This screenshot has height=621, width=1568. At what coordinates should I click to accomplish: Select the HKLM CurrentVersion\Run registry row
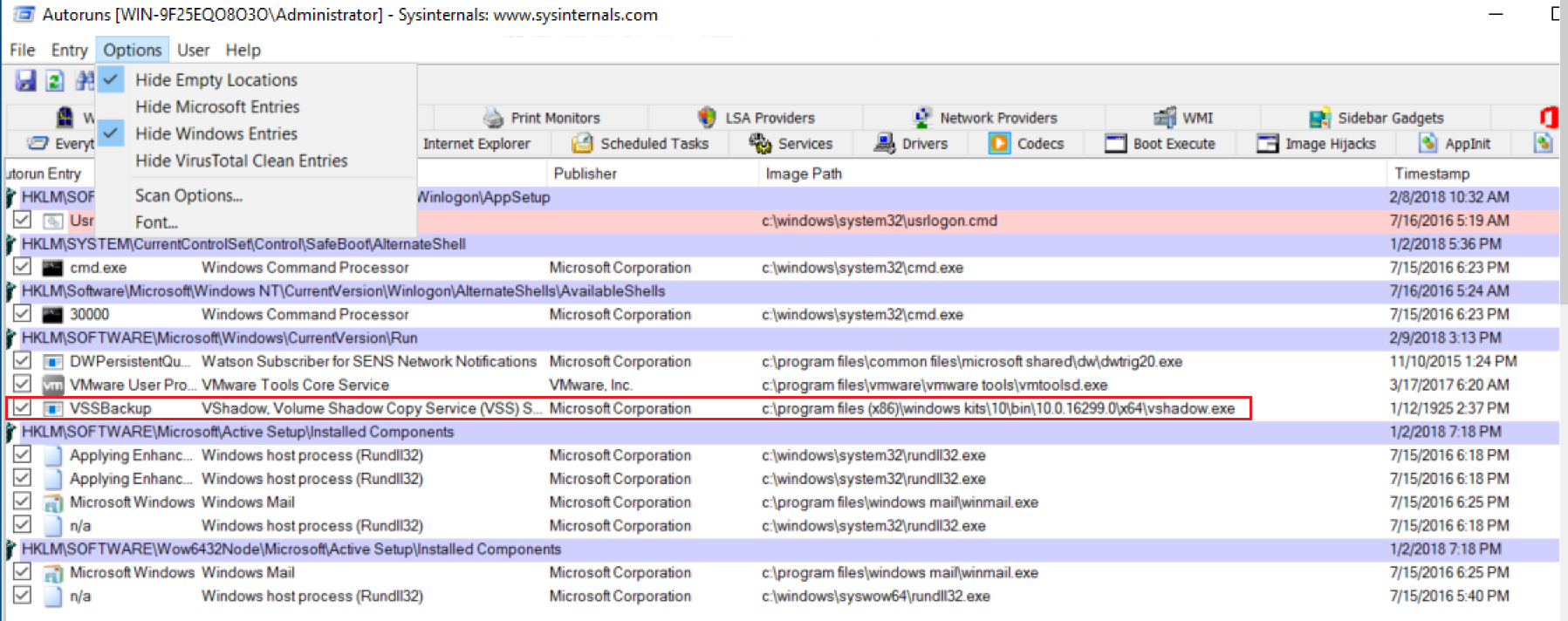pyautogui.click(x=219, y=338)
